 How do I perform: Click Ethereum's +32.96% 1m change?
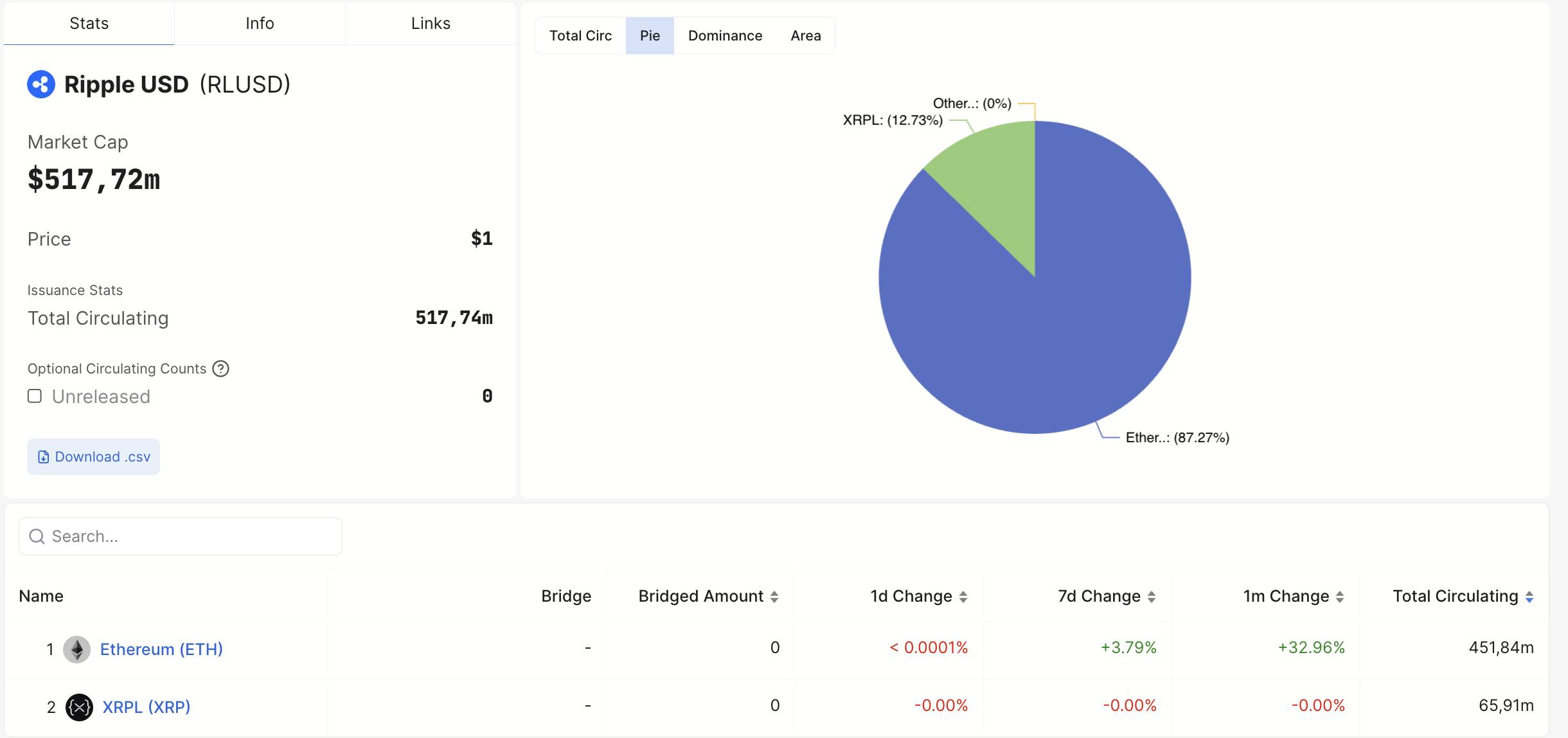pyautogui.click(x=1311, y=647)
